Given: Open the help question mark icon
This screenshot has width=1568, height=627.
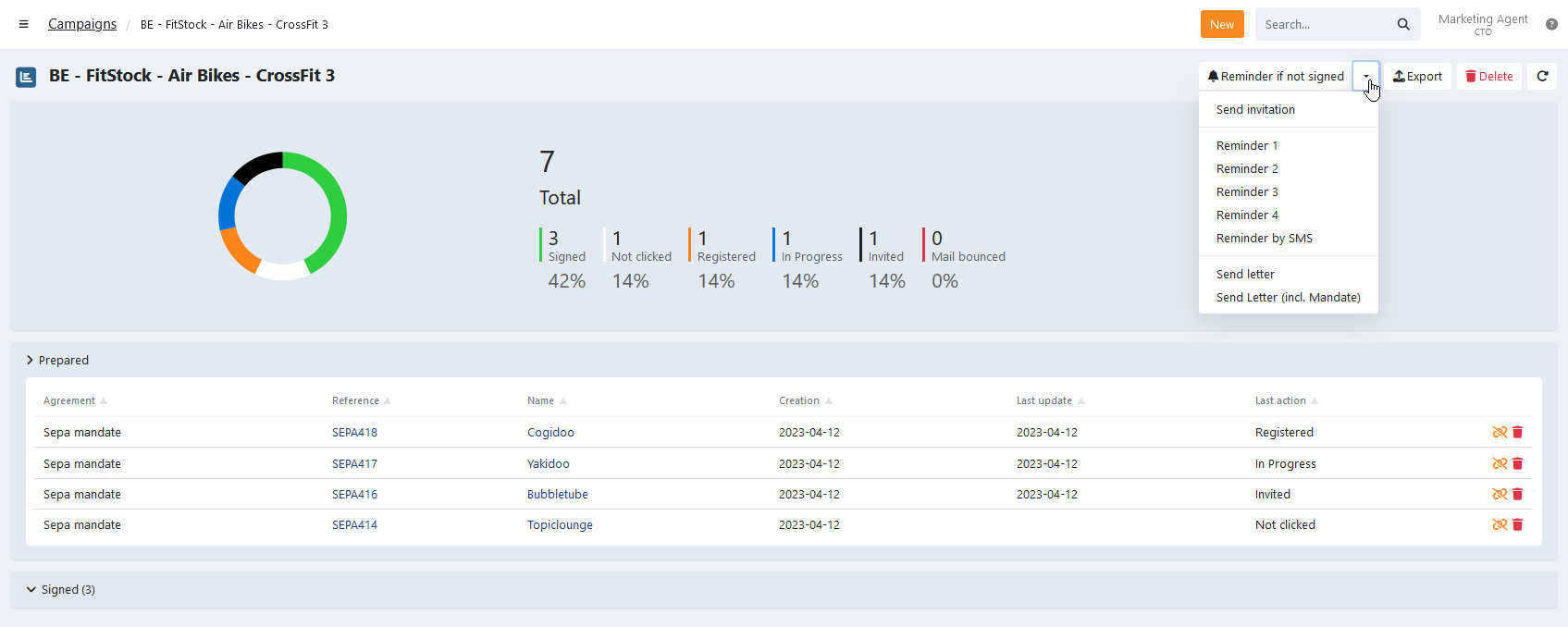Looking at the screenshot, I should pos(1551,24).
